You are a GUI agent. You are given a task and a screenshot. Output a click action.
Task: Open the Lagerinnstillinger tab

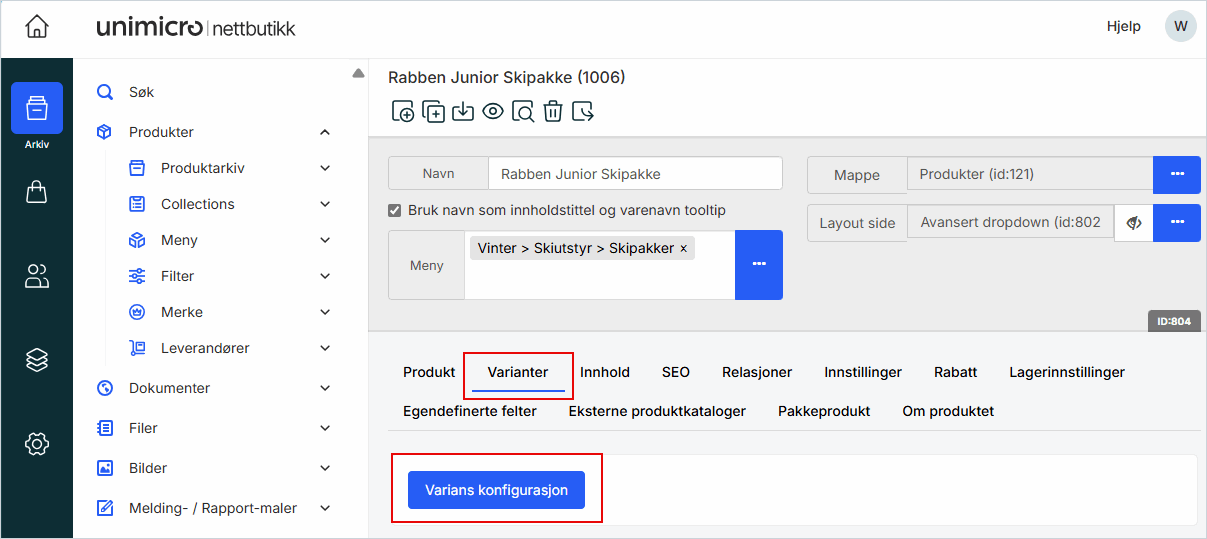coord(1067,372)
